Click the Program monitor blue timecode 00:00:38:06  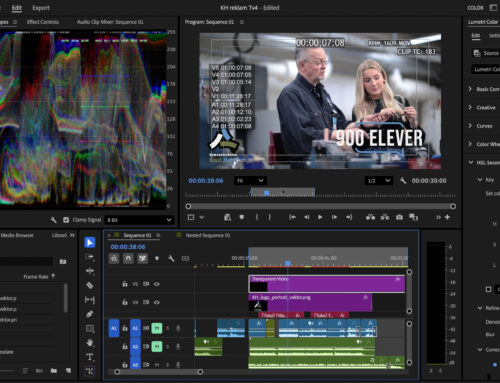[x=206, y=181]
